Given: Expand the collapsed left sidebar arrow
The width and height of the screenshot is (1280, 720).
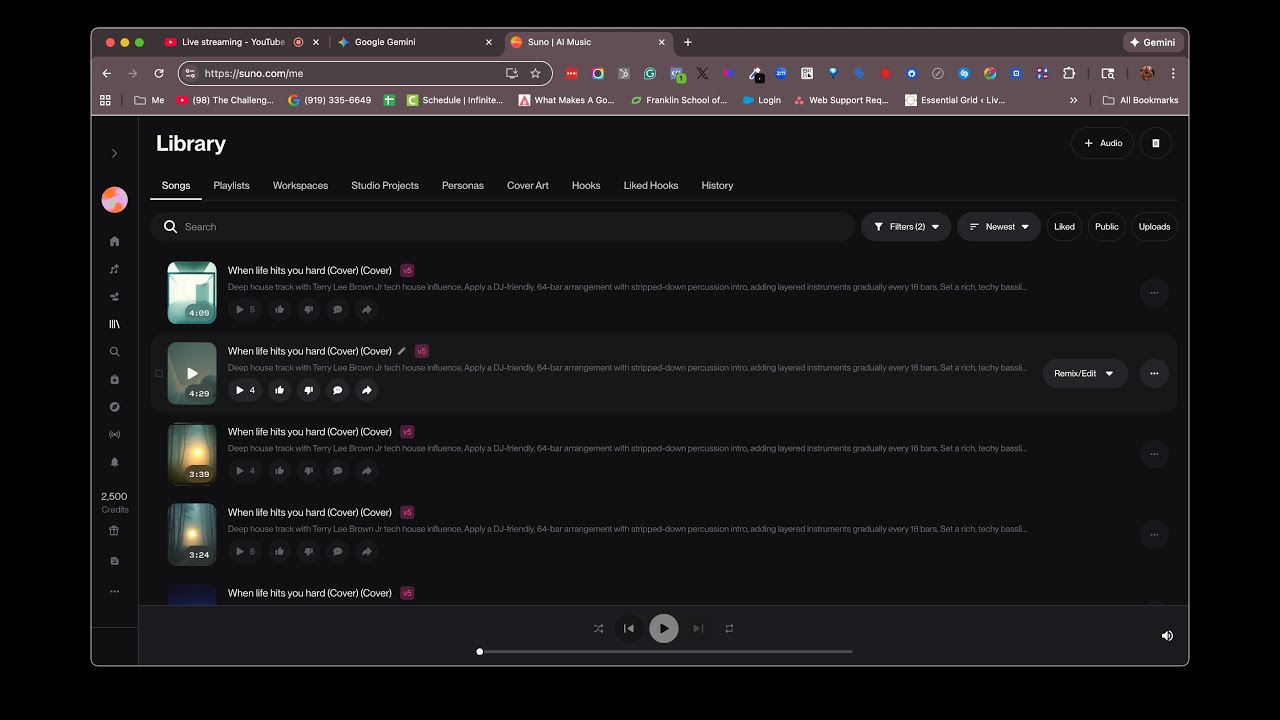Looking at the screenshot, I should [x=114, y=153].
